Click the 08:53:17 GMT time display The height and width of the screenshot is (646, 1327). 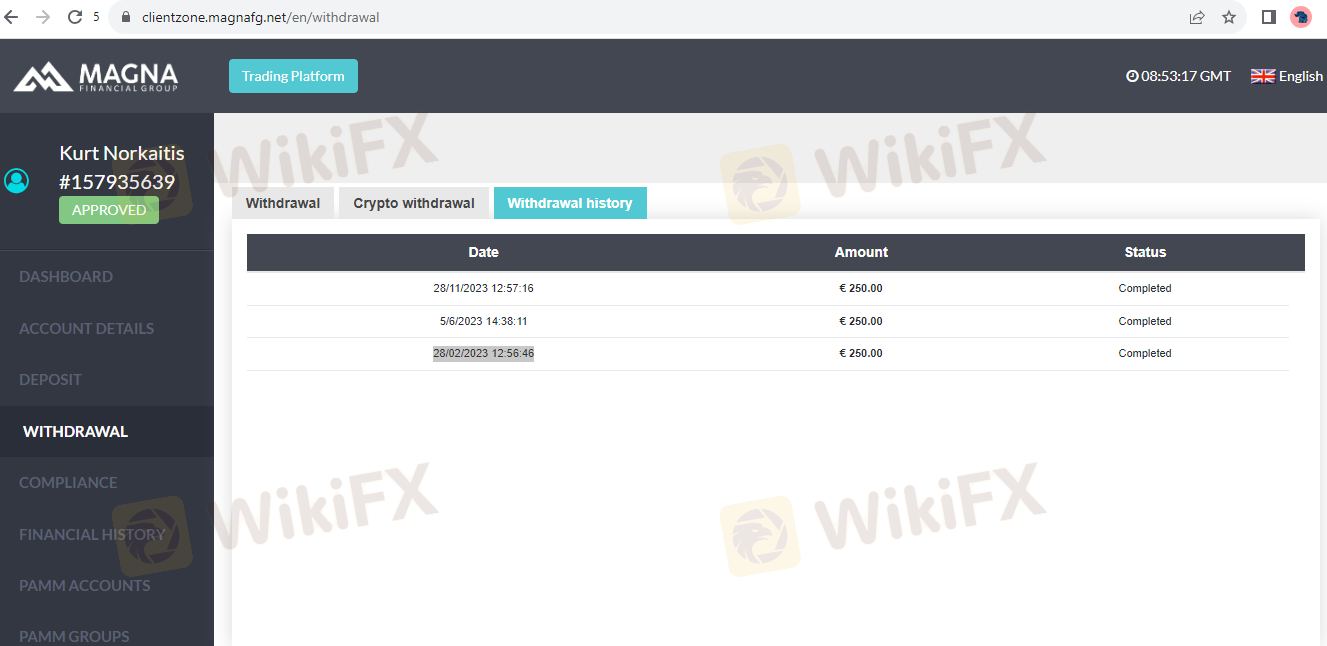tap(1186, 76)
